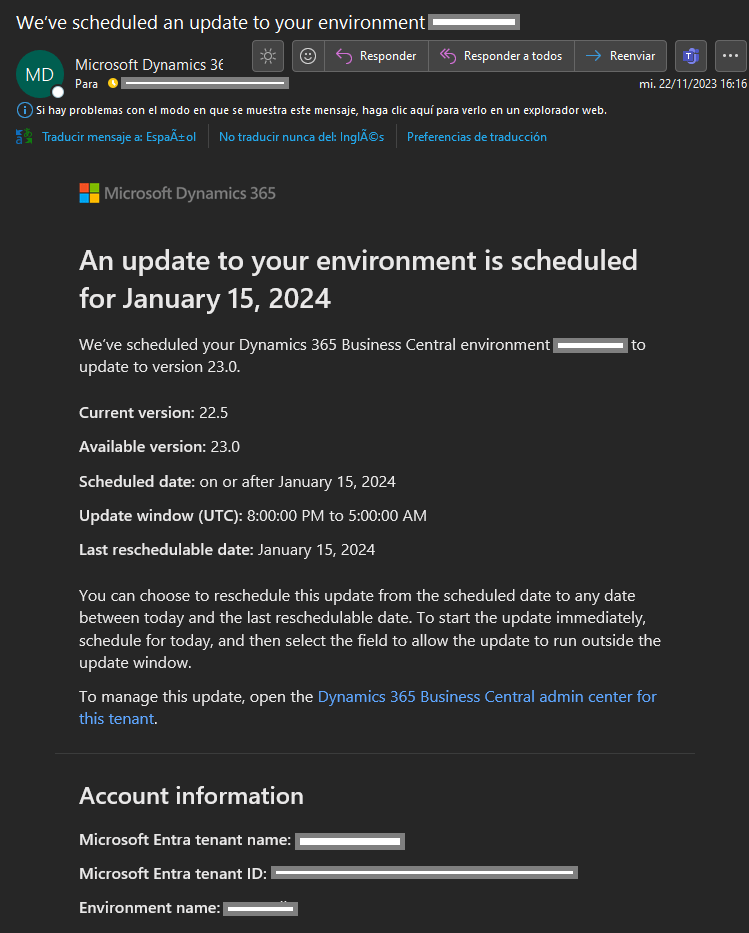Click the email received date 22/11/2023

(x=692, y=84)
